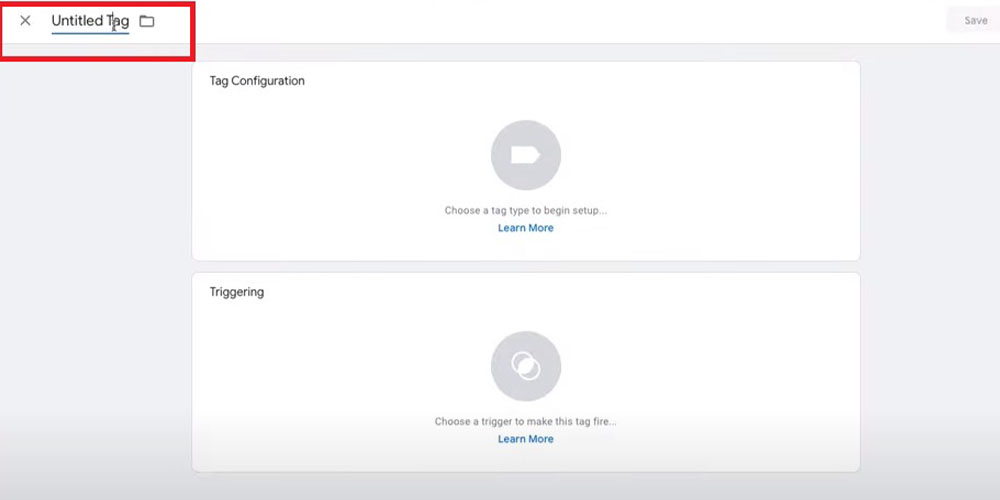
Task: Open Learn More link under tag type
Action: point(526,228)
